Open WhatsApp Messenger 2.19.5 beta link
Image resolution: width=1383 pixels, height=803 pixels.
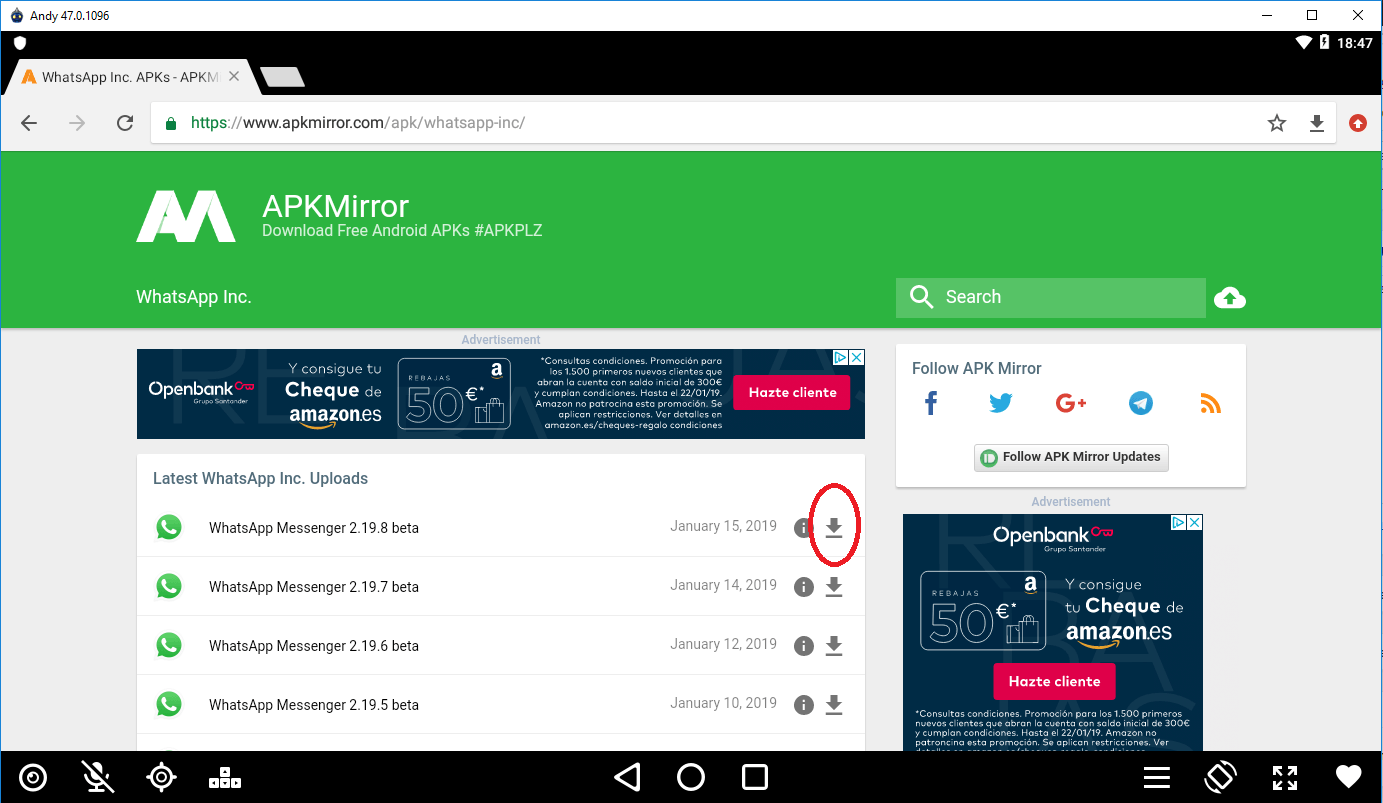tap(314, 705)
